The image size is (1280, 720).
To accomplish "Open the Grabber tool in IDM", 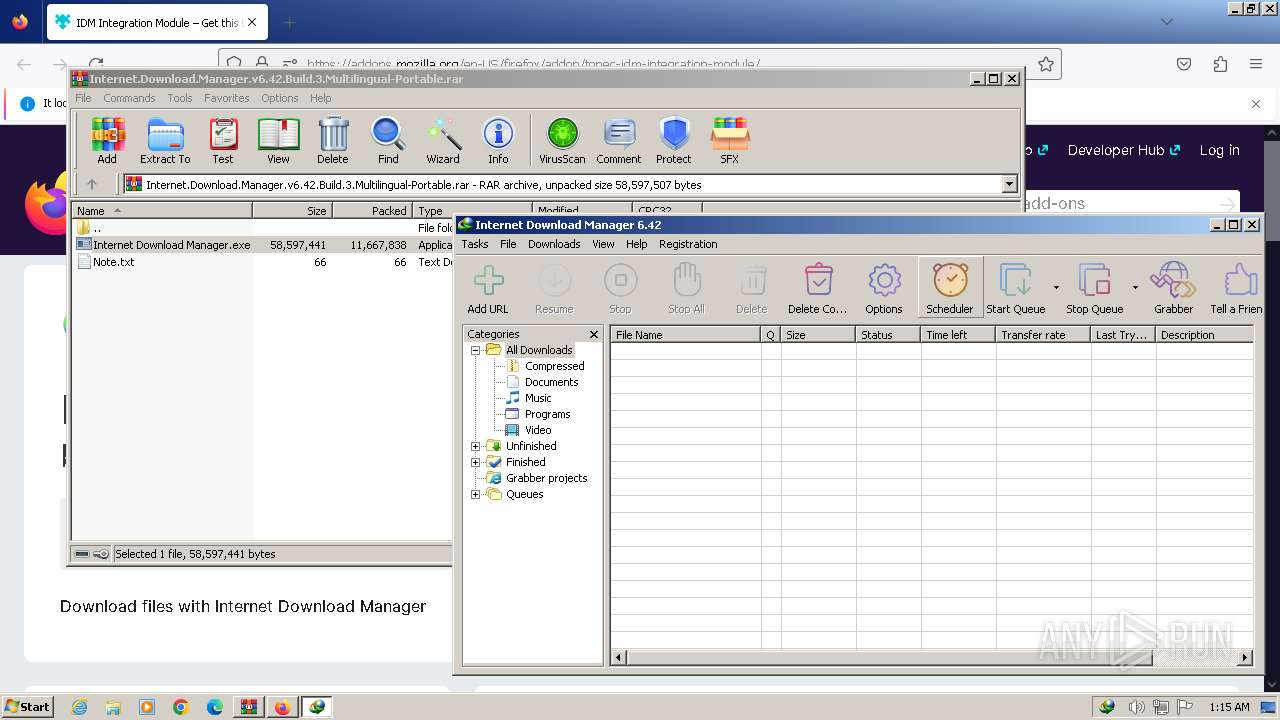I will tap(1174, 289).
